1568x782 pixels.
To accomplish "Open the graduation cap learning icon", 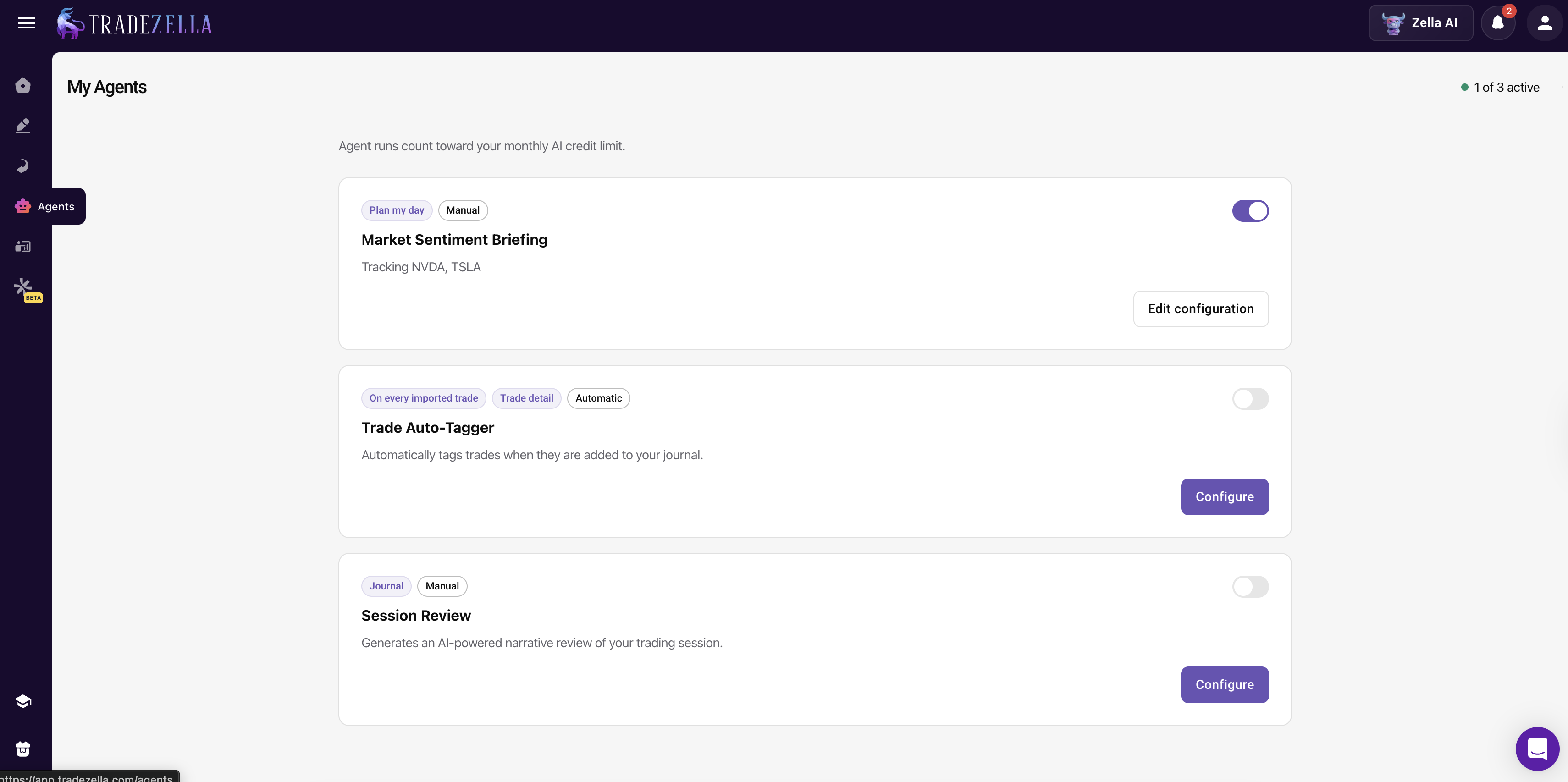I will pyautogui.click(x=23, y=701).
